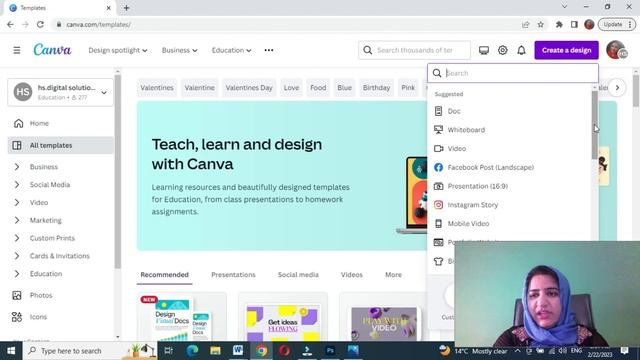Select the Facebook Post (Landscape) icon
Viewport: 640px width, 360px height.
pos(438,167)
